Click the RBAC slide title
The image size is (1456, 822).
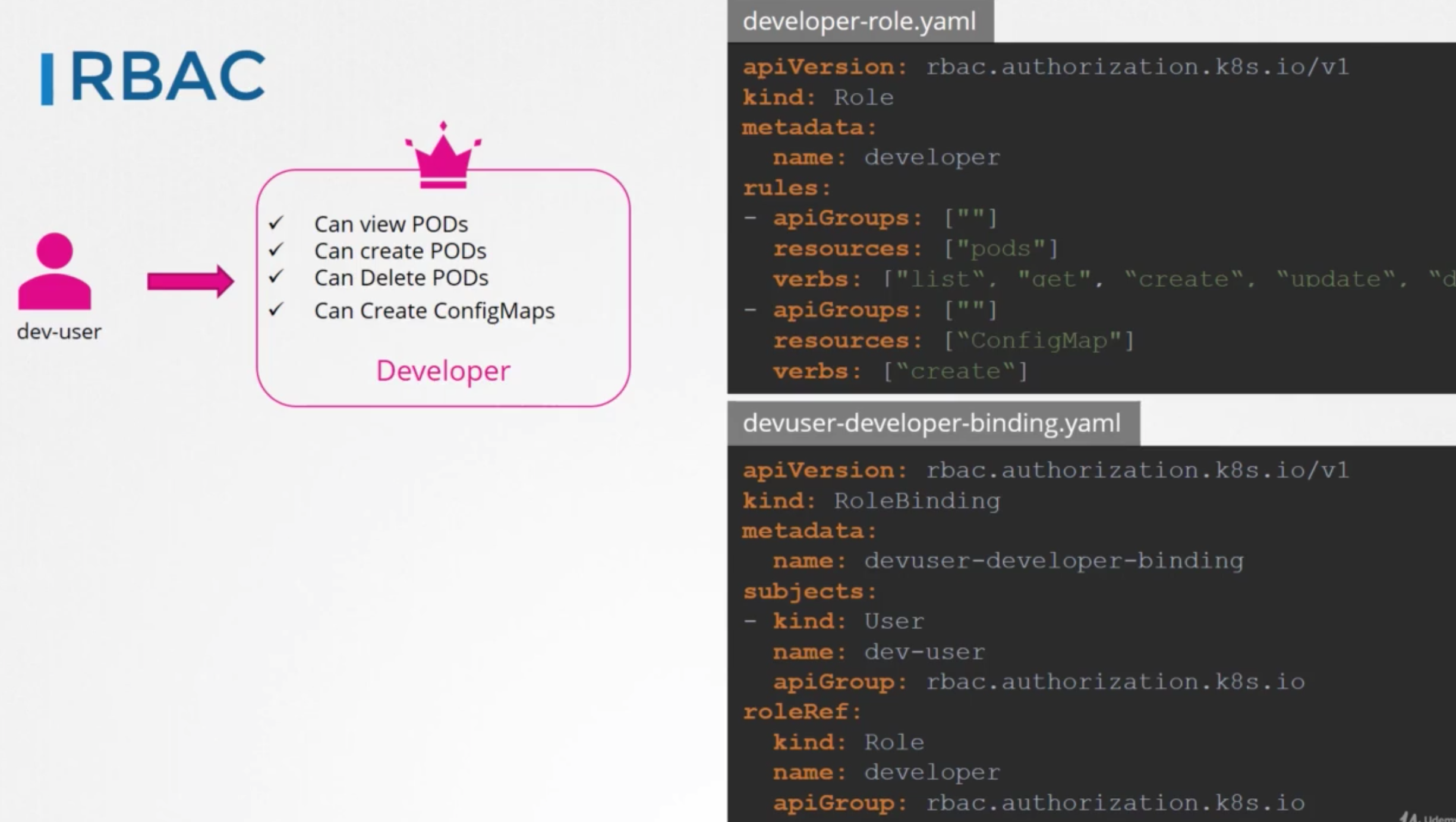pyautogui.click(x=167, y=76)
